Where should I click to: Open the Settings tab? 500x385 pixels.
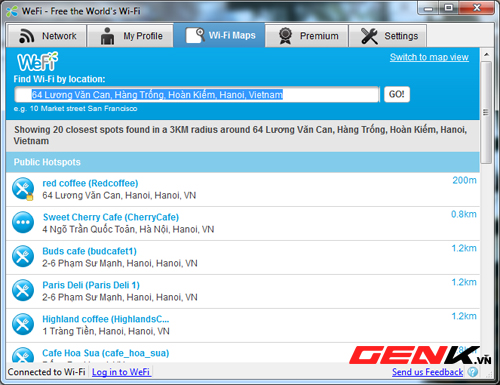(x=388, y=36)
